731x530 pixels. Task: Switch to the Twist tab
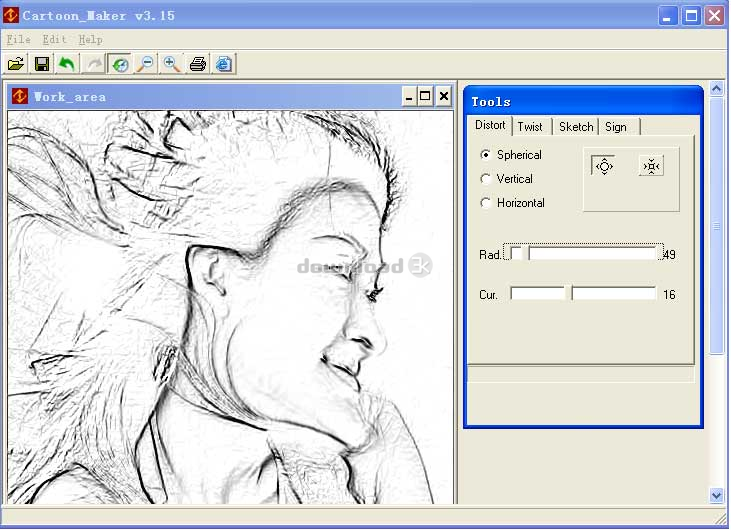[x=530, y=127]
